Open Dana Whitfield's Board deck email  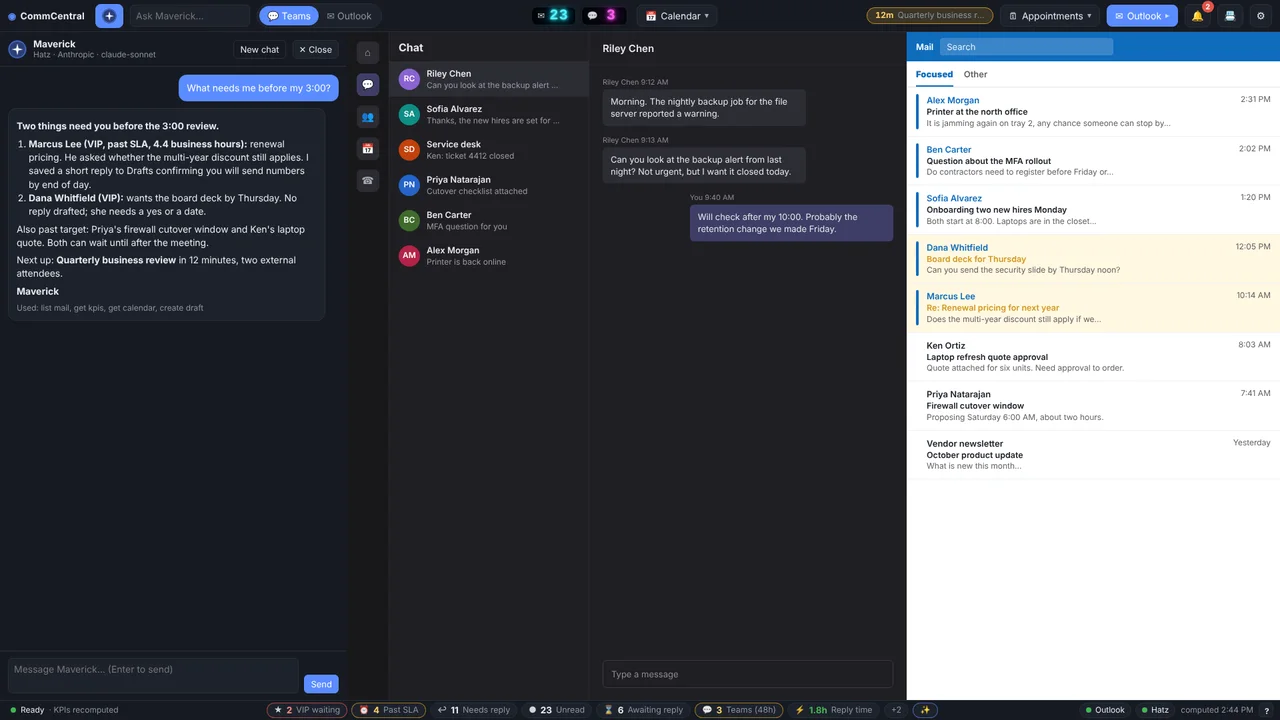pyautogui.click(x=1093, y=259)
